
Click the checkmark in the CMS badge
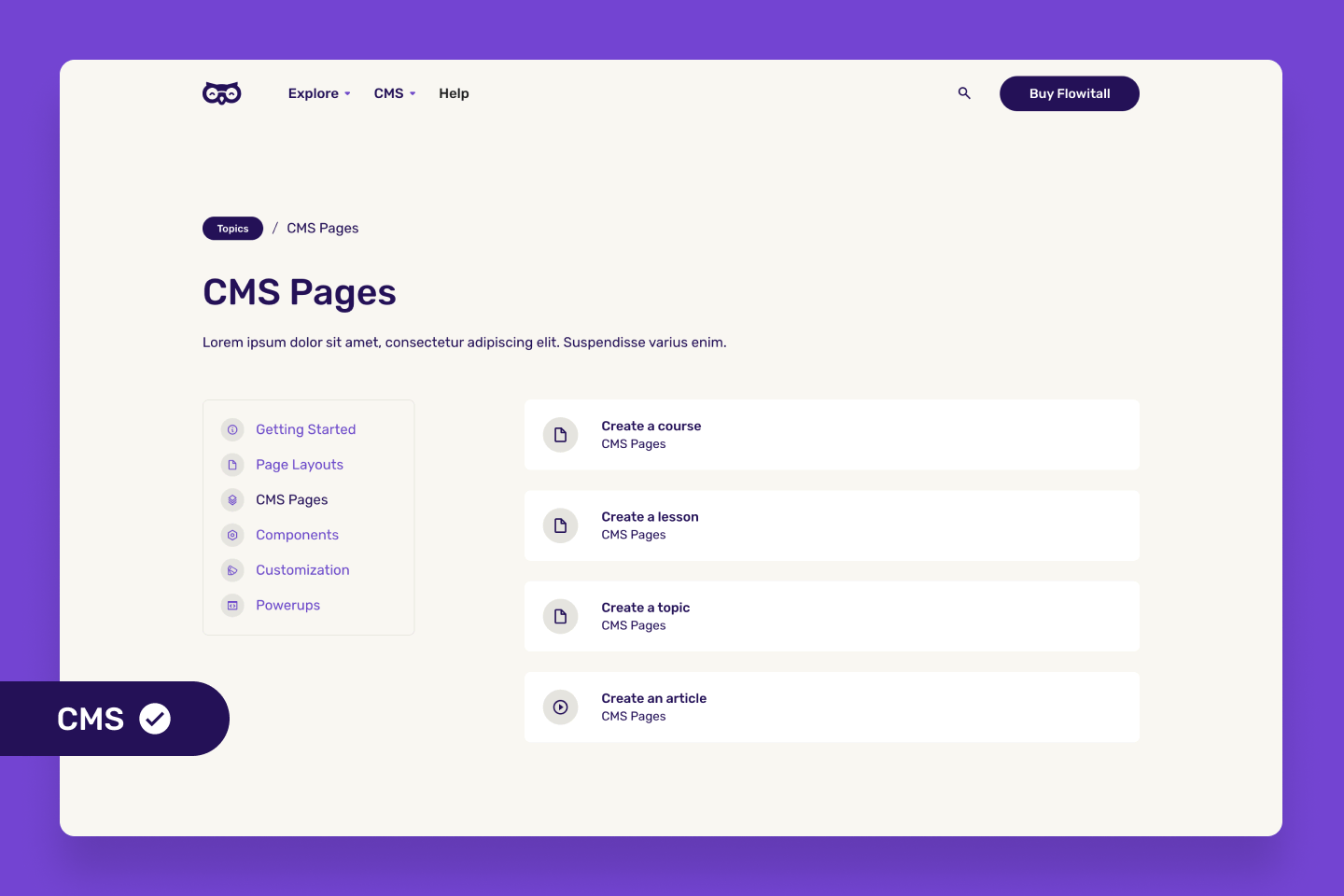coord(156,718)
